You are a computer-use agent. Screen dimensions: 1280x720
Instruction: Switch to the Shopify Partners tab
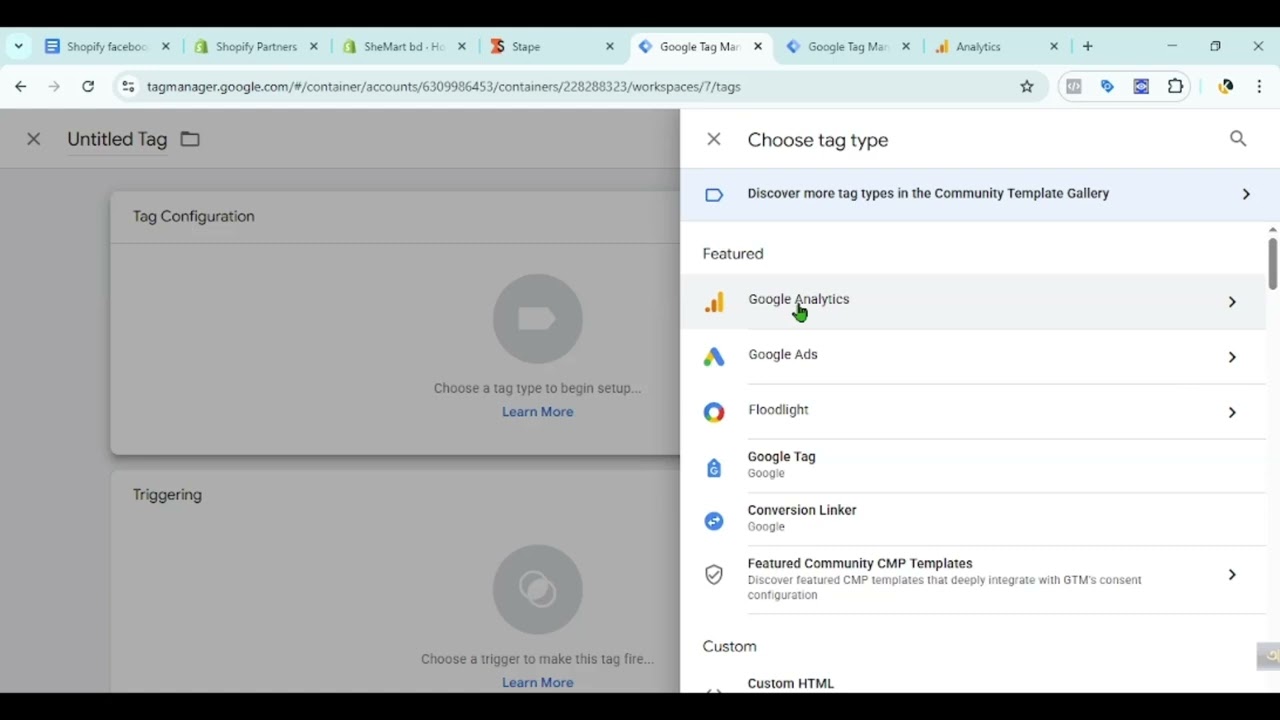[x=256, y=46]
